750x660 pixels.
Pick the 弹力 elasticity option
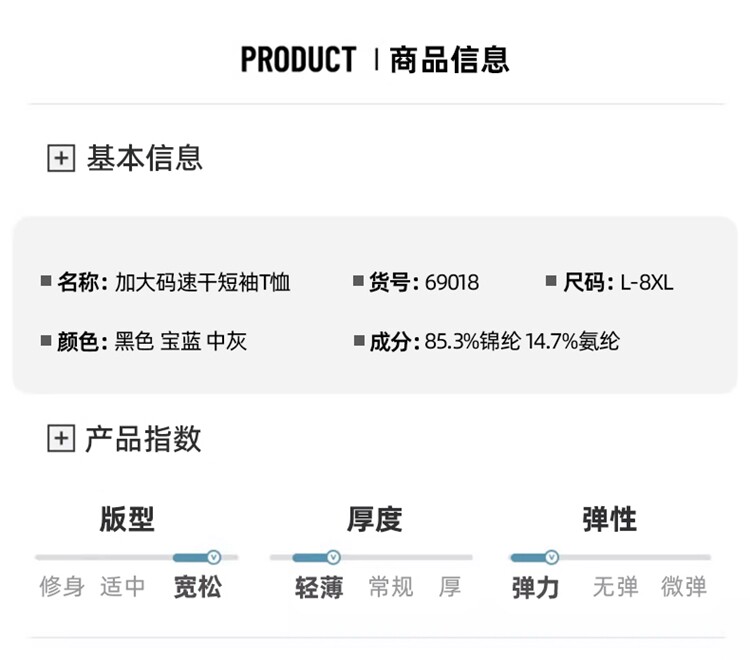[535, 587]
